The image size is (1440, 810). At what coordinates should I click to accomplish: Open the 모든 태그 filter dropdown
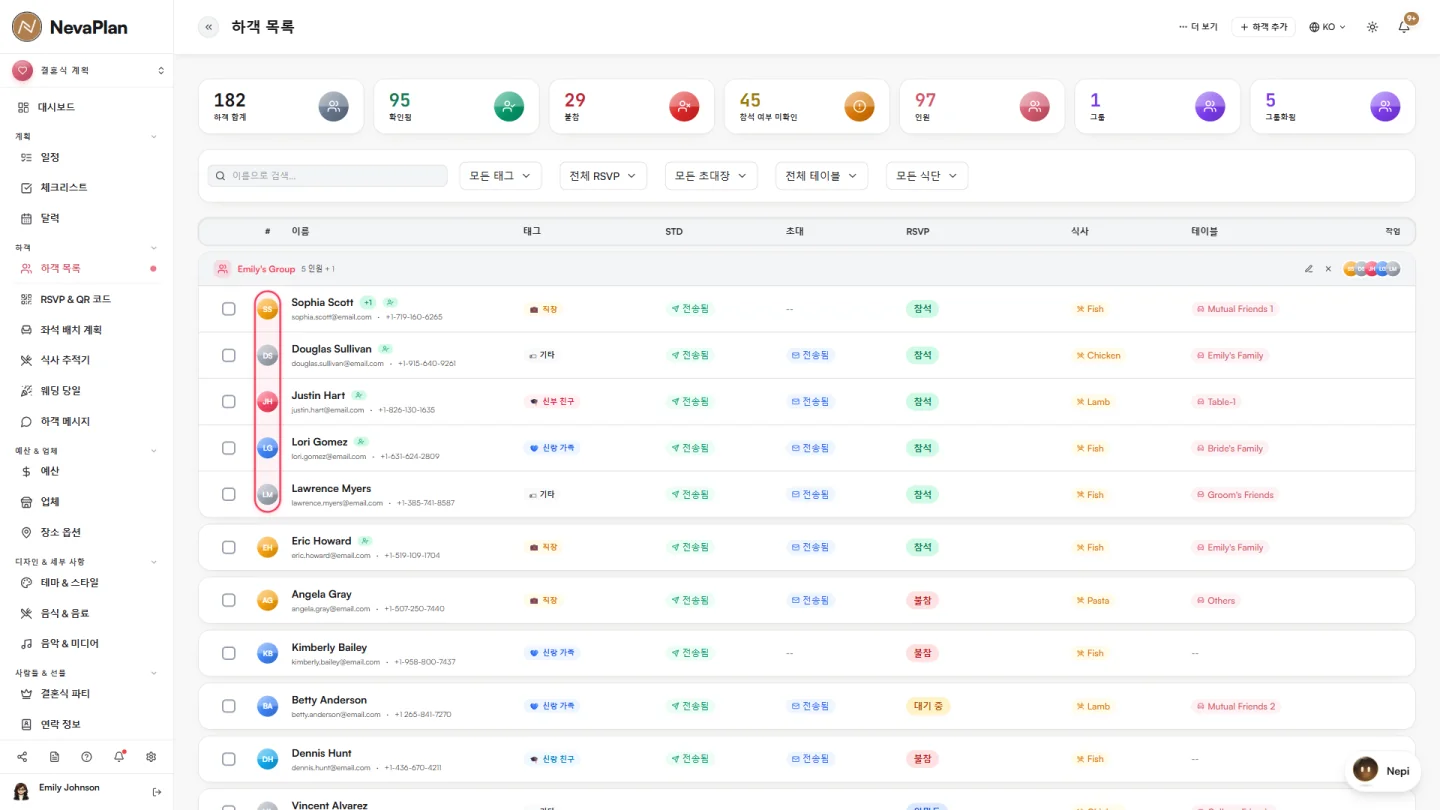point(500,176)
